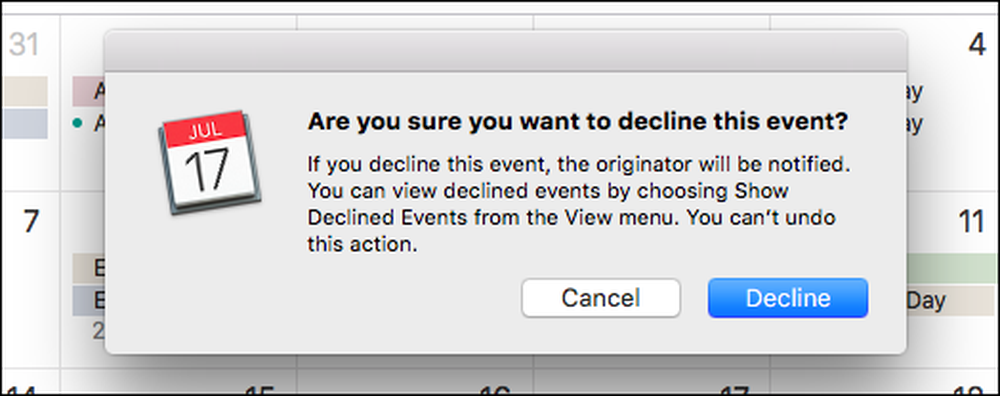Click the blue-gray event bar under 31
1000x396 pixels.
25,123
